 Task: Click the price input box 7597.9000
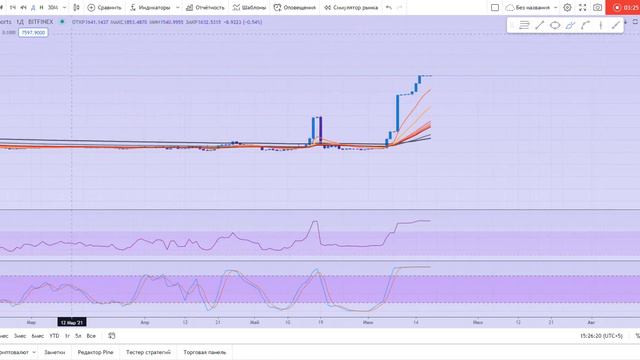point(33,33)
